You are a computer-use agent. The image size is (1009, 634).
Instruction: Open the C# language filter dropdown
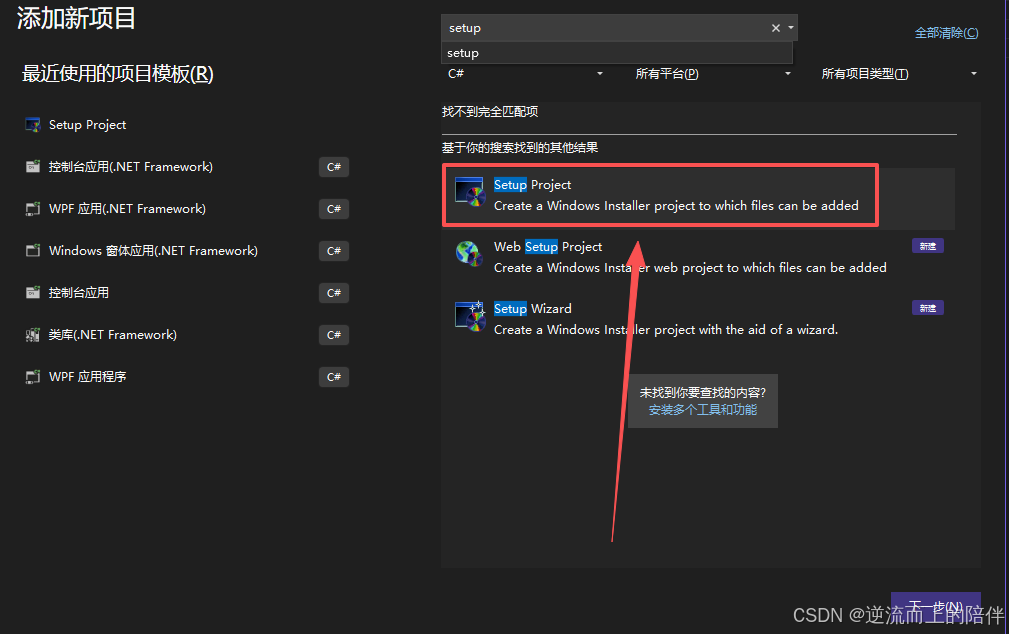click(x=525, y=73)
